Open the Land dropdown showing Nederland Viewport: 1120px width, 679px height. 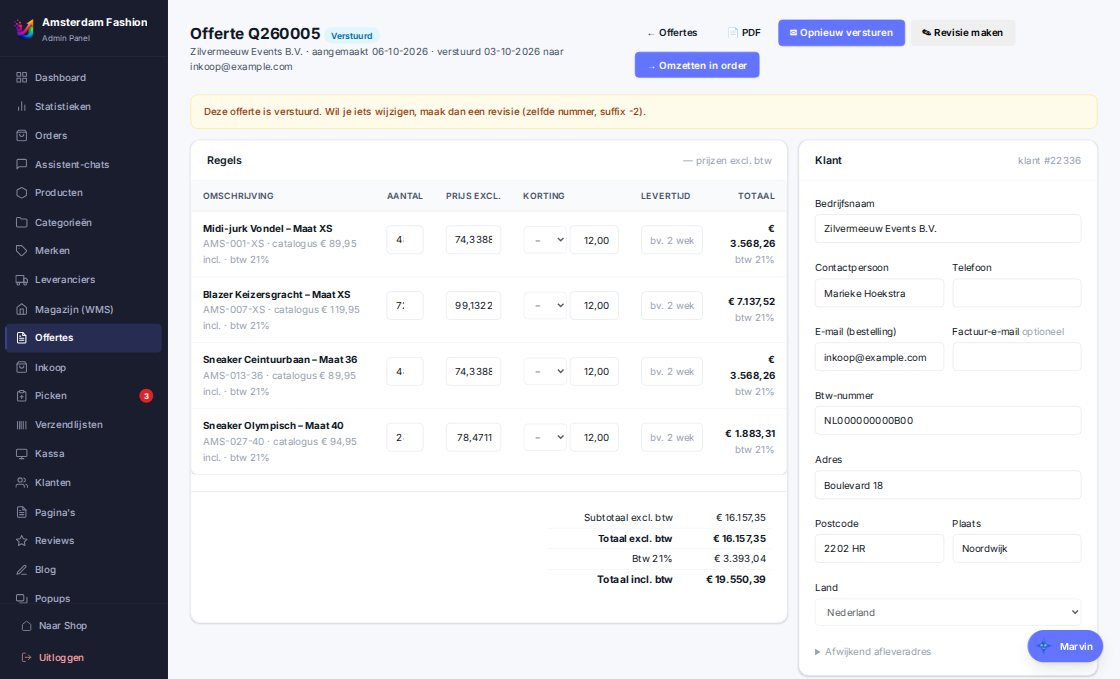tap(948, 613)
